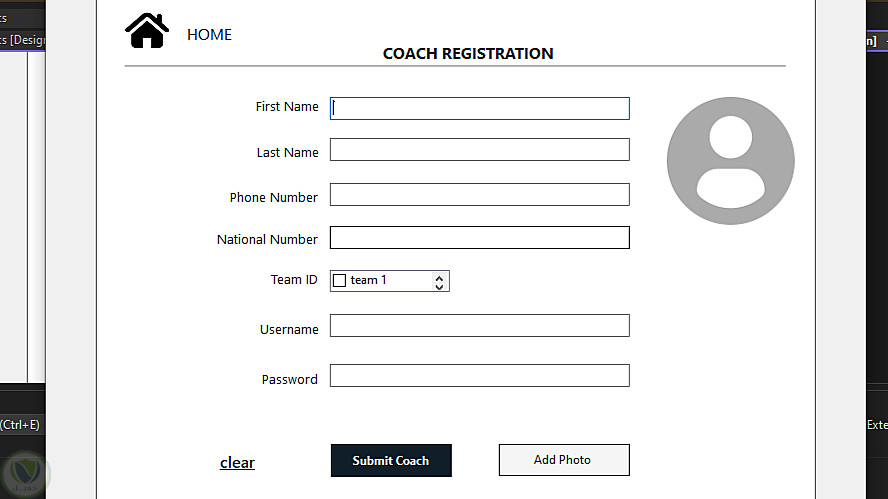Screen dimensions: 888x499
Task: Click the clear link
Action: point(237,463)
